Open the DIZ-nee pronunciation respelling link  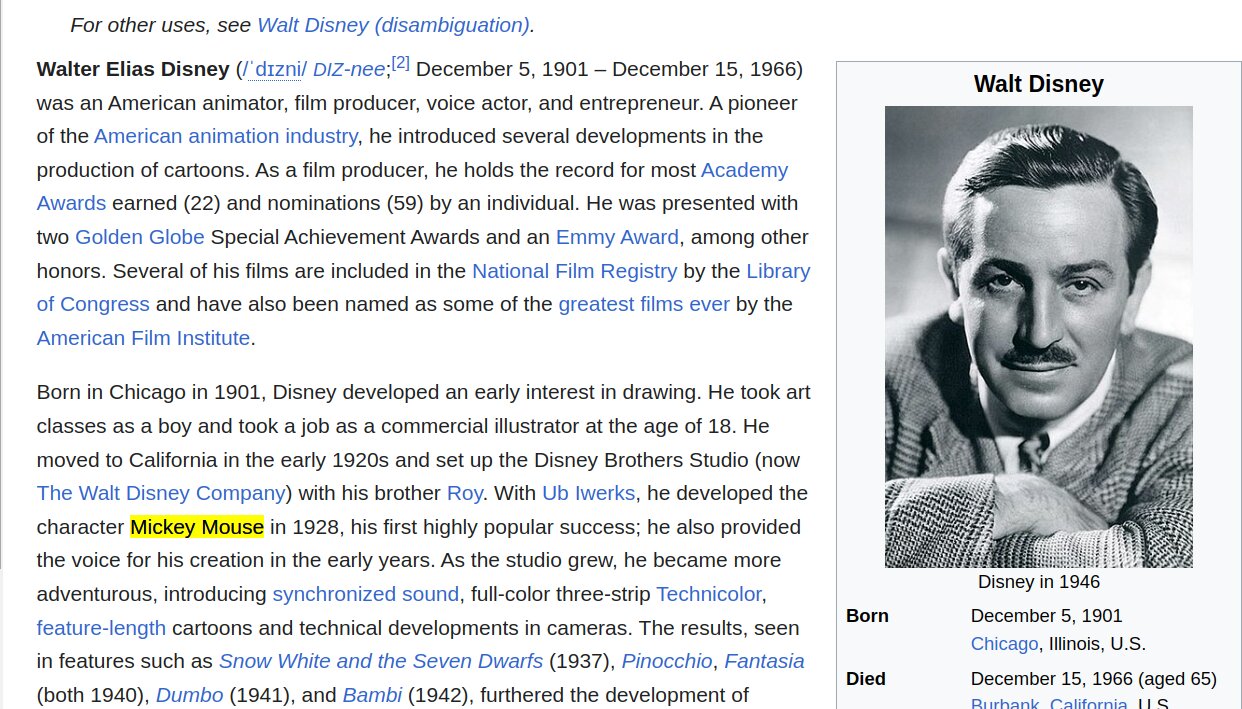point(348,69)
